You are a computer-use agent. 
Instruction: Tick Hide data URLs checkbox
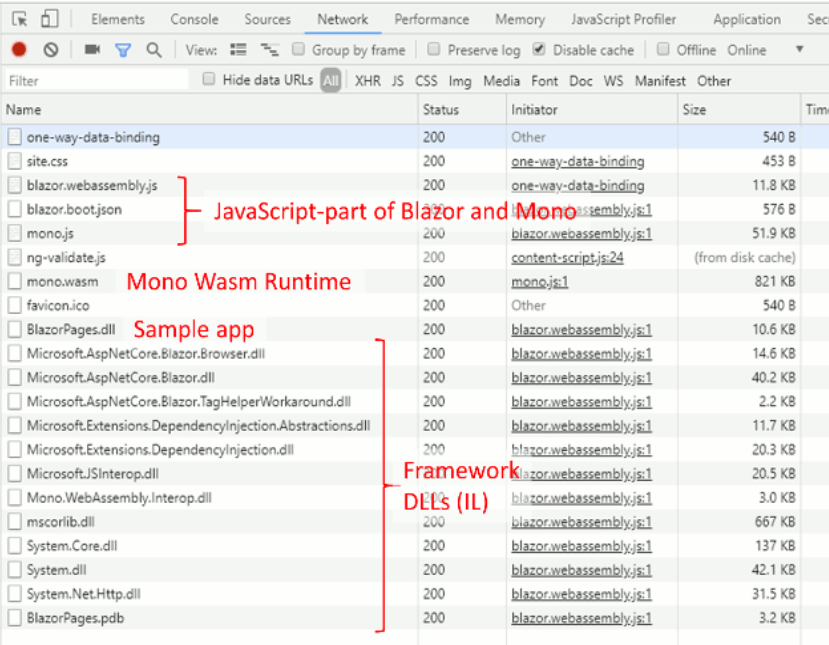point(209,79)
